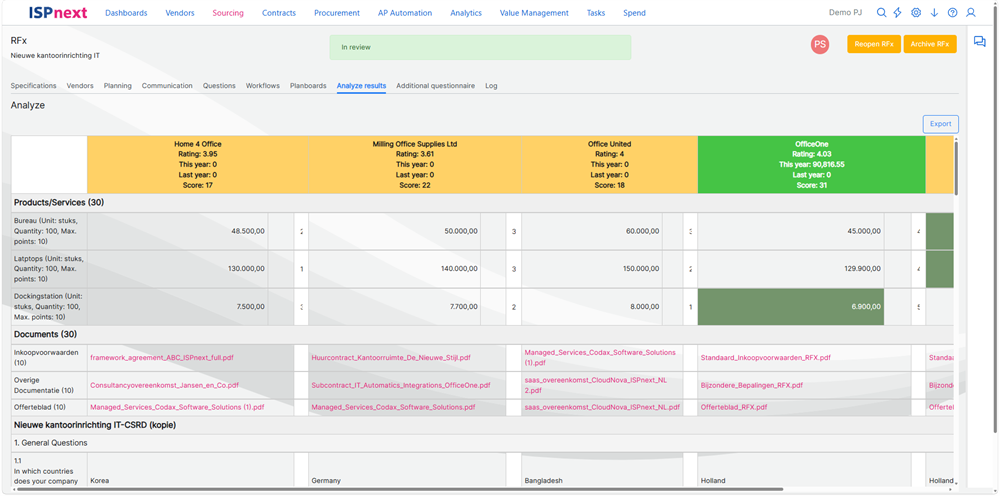This screenshot has height=496, width=1000.
Task: Click the 1. General Questions row
Action: click(x=483, y=442)
